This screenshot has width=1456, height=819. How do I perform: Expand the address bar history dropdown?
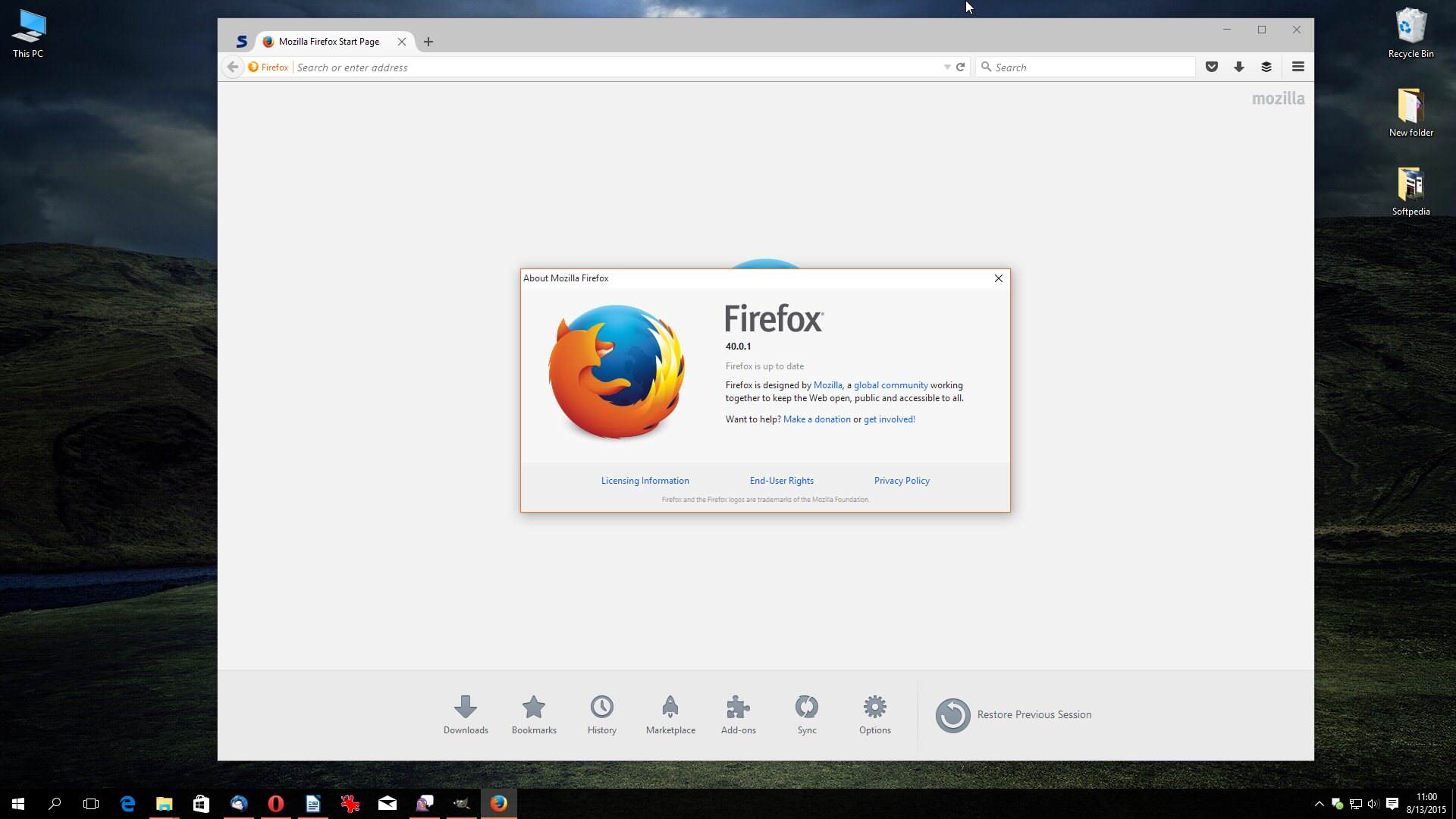[947, 67]
